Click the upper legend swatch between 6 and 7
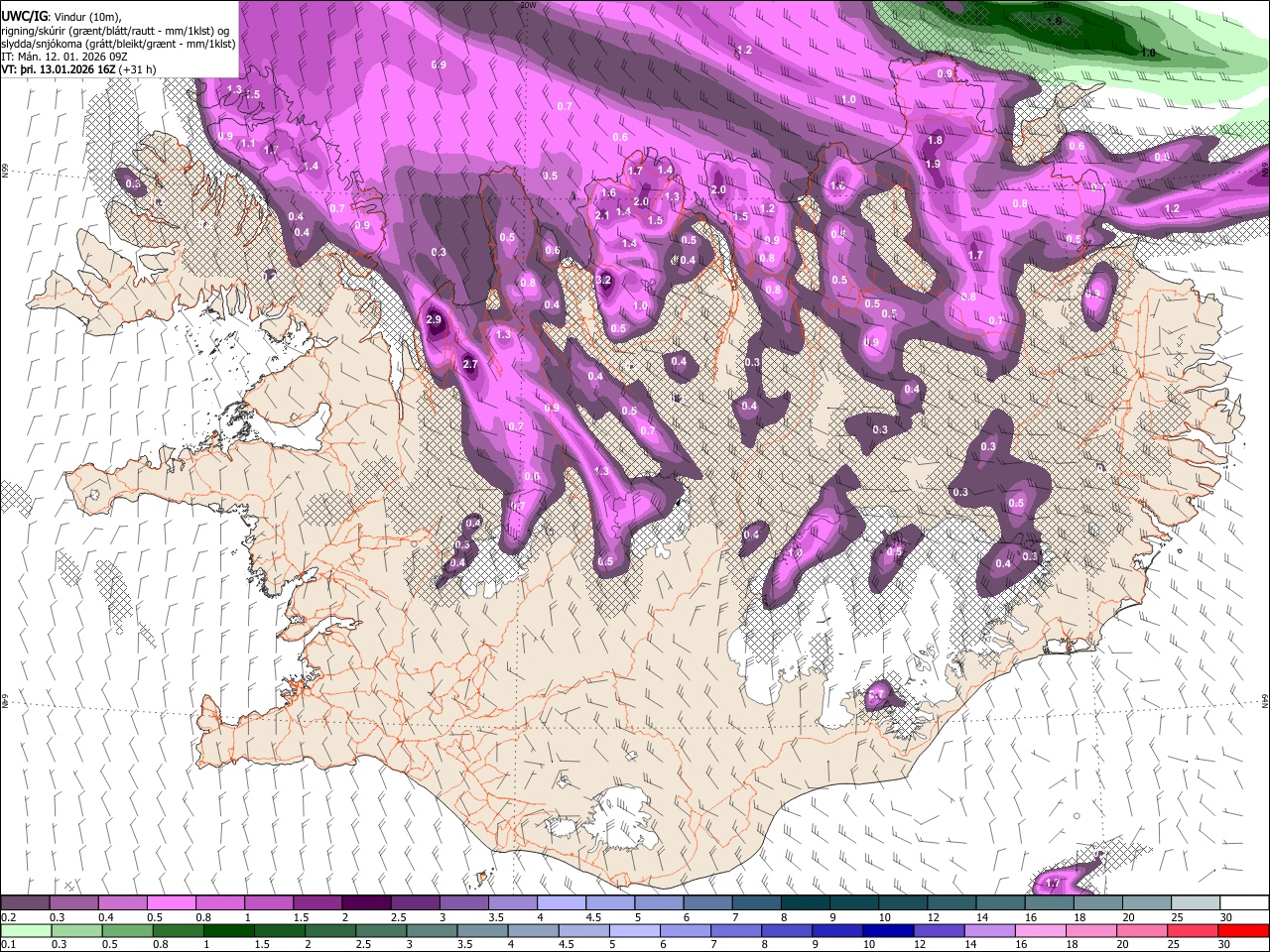This screenshot has height=952, width=1270. click(x=707, y=903)
